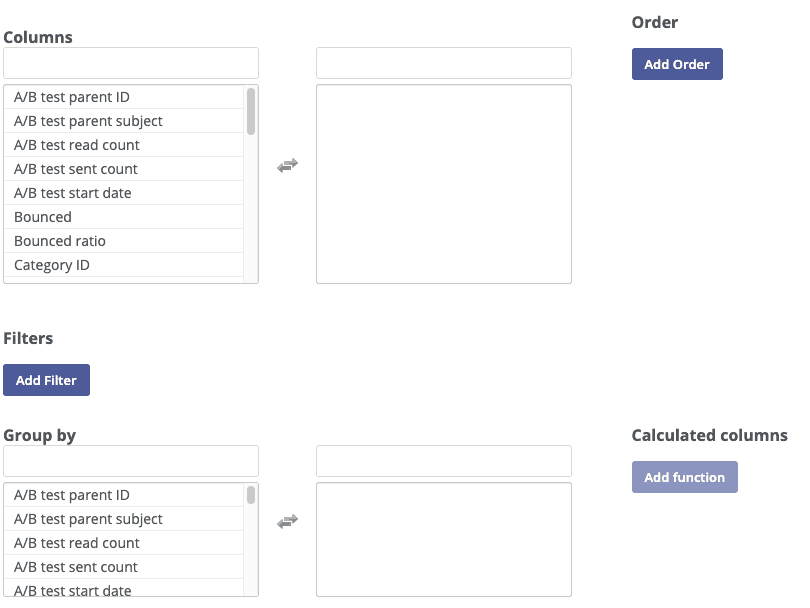
Task: Focus the Columns selected search field
Action: click(x=444, y=63)
